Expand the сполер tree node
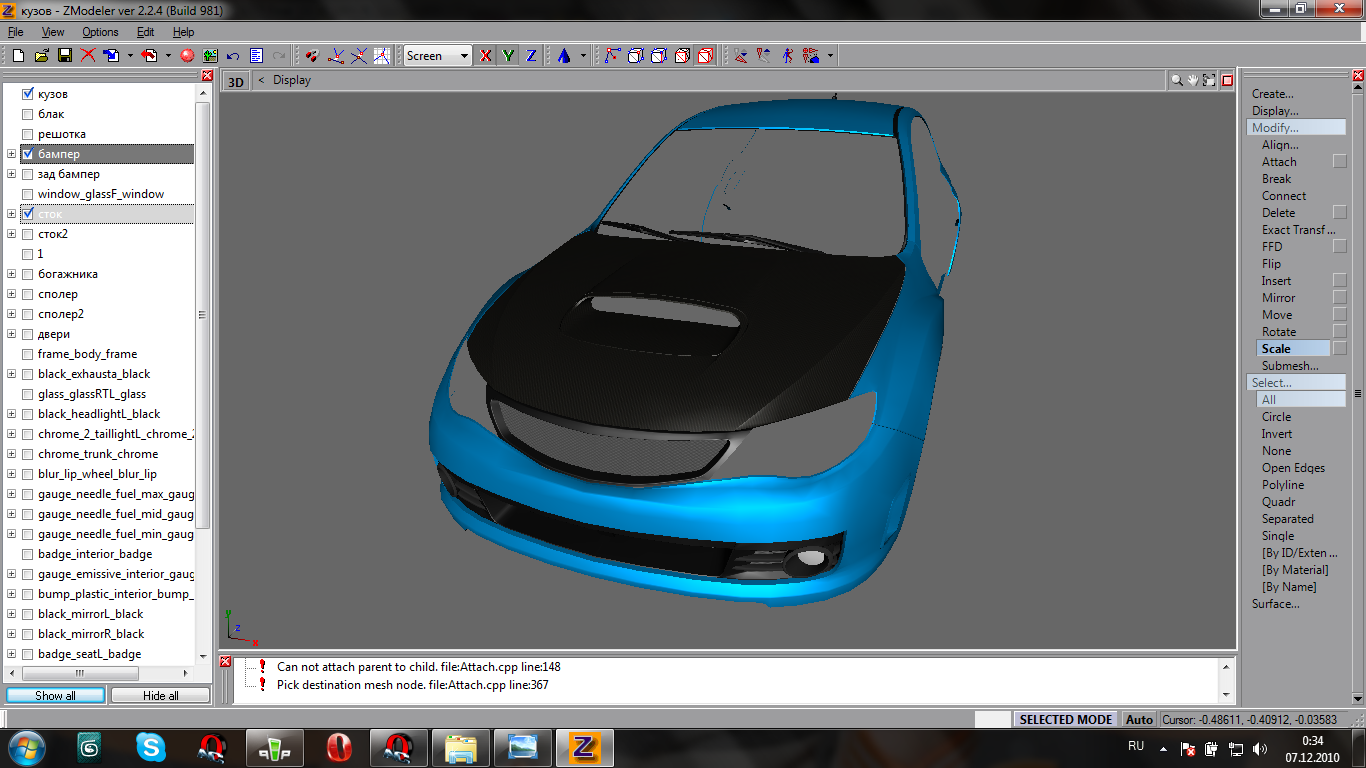This screenshot has width=1366, height=768. click(12, 294)
